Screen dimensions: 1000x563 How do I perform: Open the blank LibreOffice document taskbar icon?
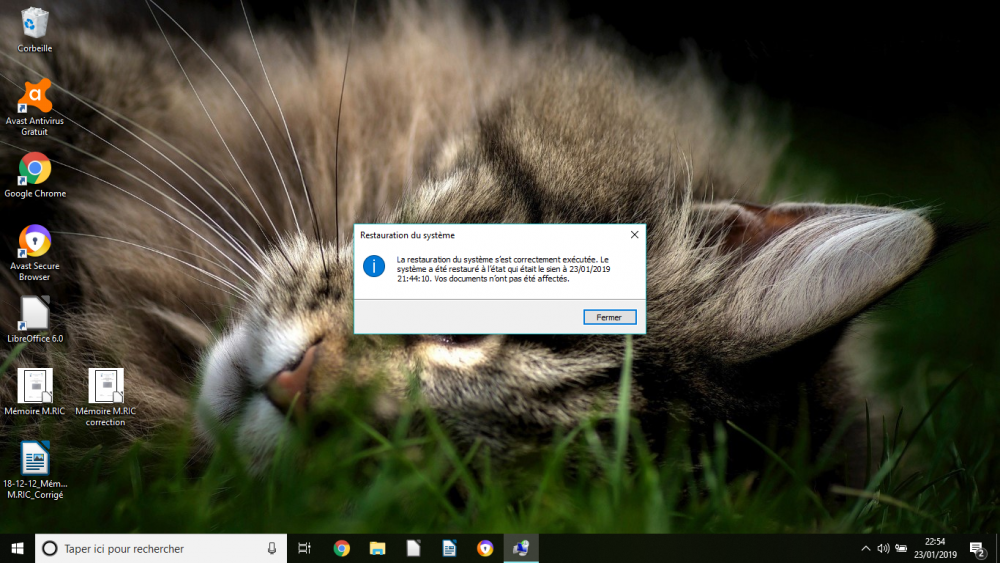[413, 548]
